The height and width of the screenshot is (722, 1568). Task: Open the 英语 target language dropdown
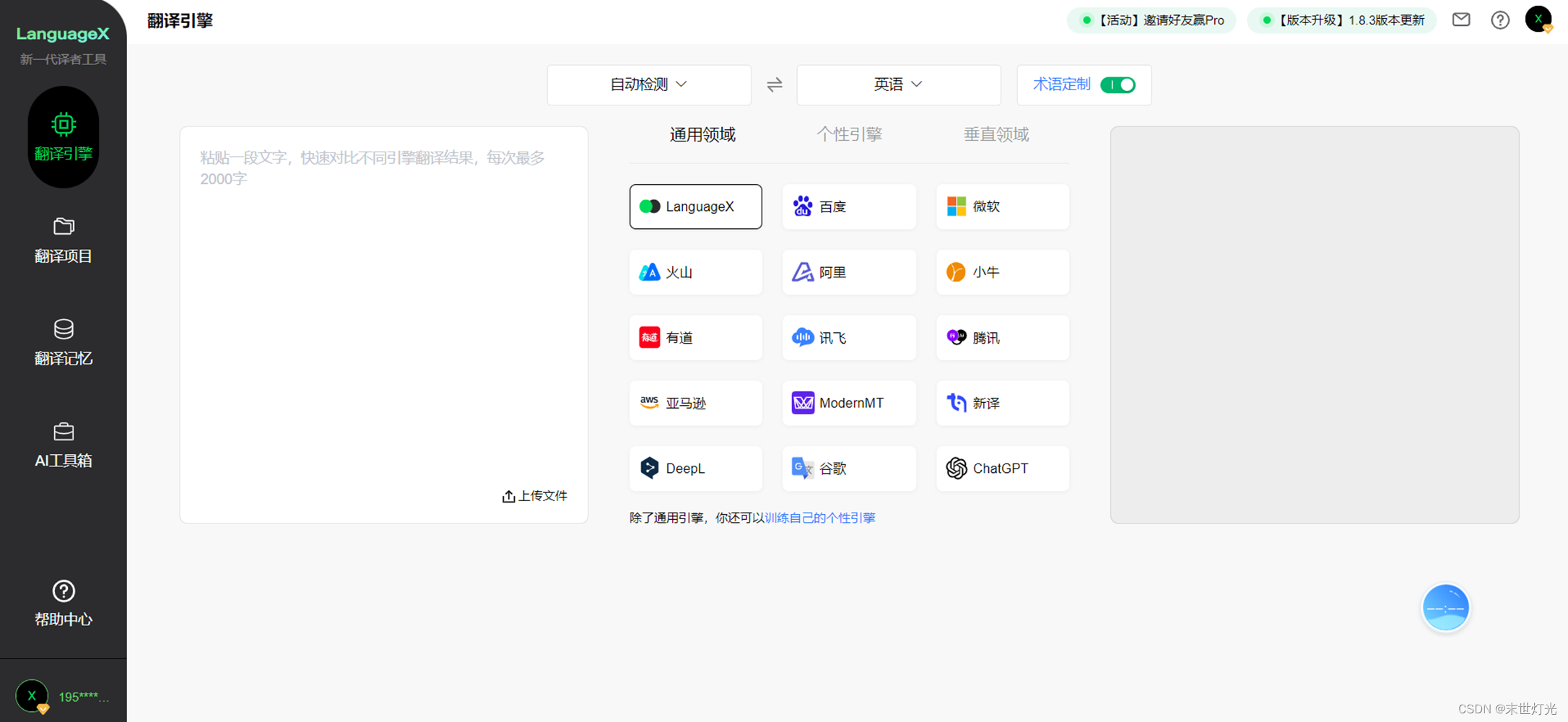click(898, 85)
